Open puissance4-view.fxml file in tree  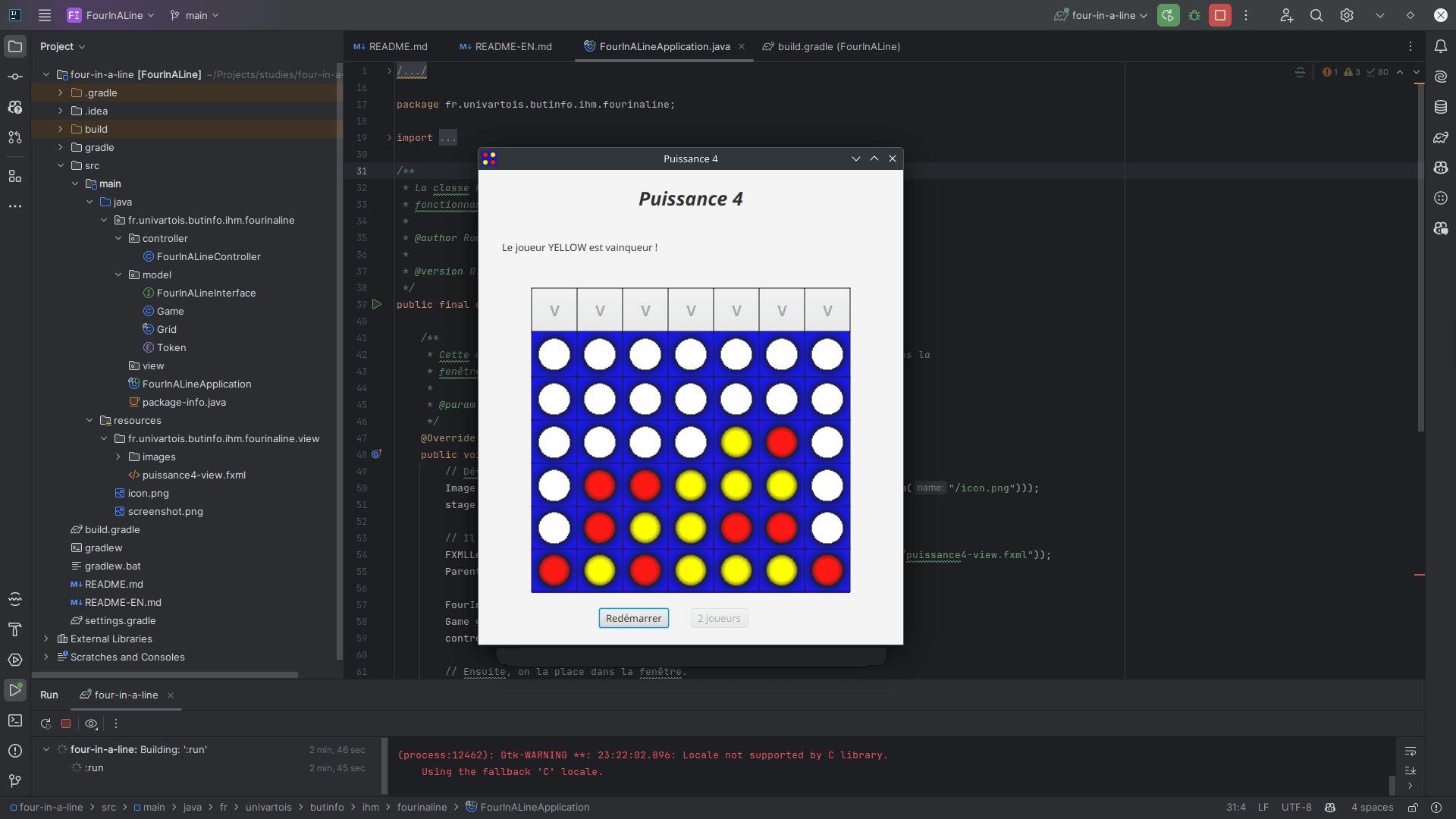193,475
